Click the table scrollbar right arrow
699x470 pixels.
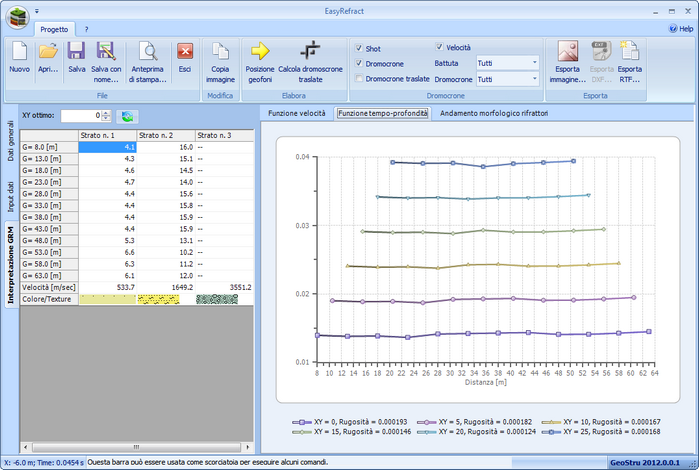point(248,447)
